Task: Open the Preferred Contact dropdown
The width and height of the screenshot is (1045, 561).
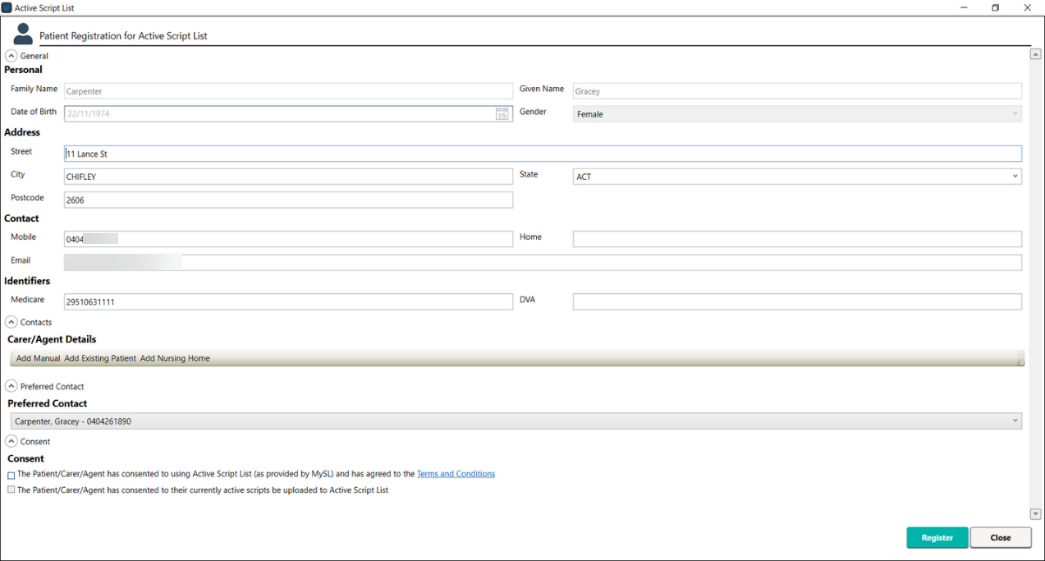Action: tap(516, 421)
